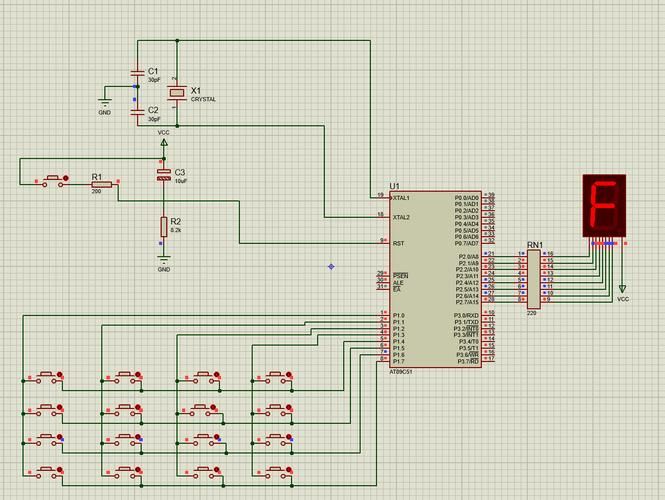Click the blue origin marker on canvas
Viewport: 665px width, 500px height.
tap(331, 266)
